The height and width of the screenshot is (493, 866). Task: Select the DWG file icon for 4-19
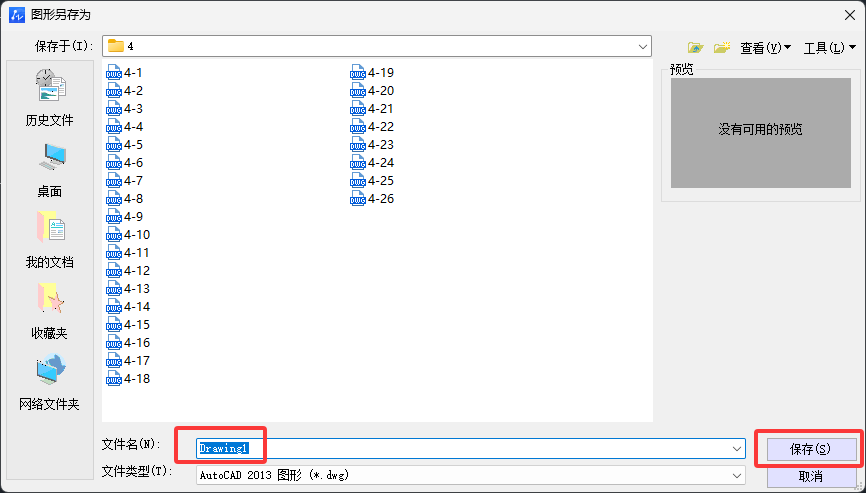coord(358,72)
